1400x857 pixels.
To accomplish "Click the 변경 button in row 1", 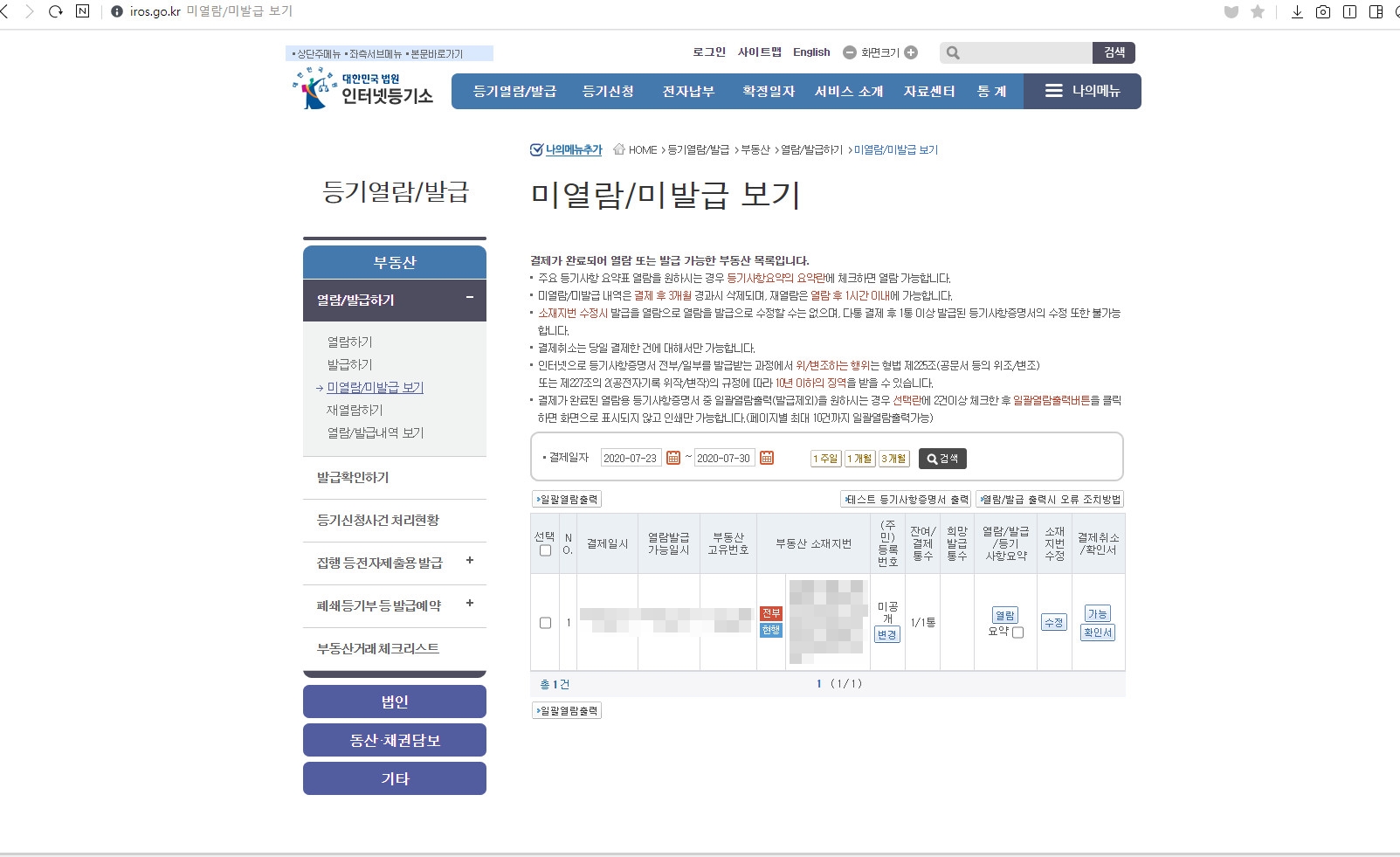I will click(x=887, y=635).
